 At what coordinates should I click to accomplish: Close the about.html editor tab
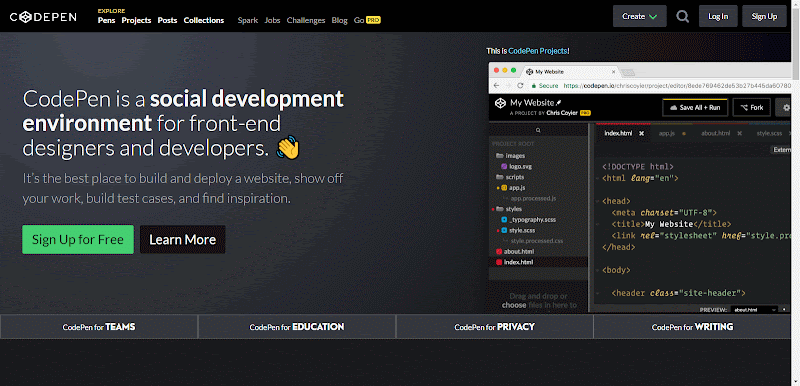(x=739, y=134)
